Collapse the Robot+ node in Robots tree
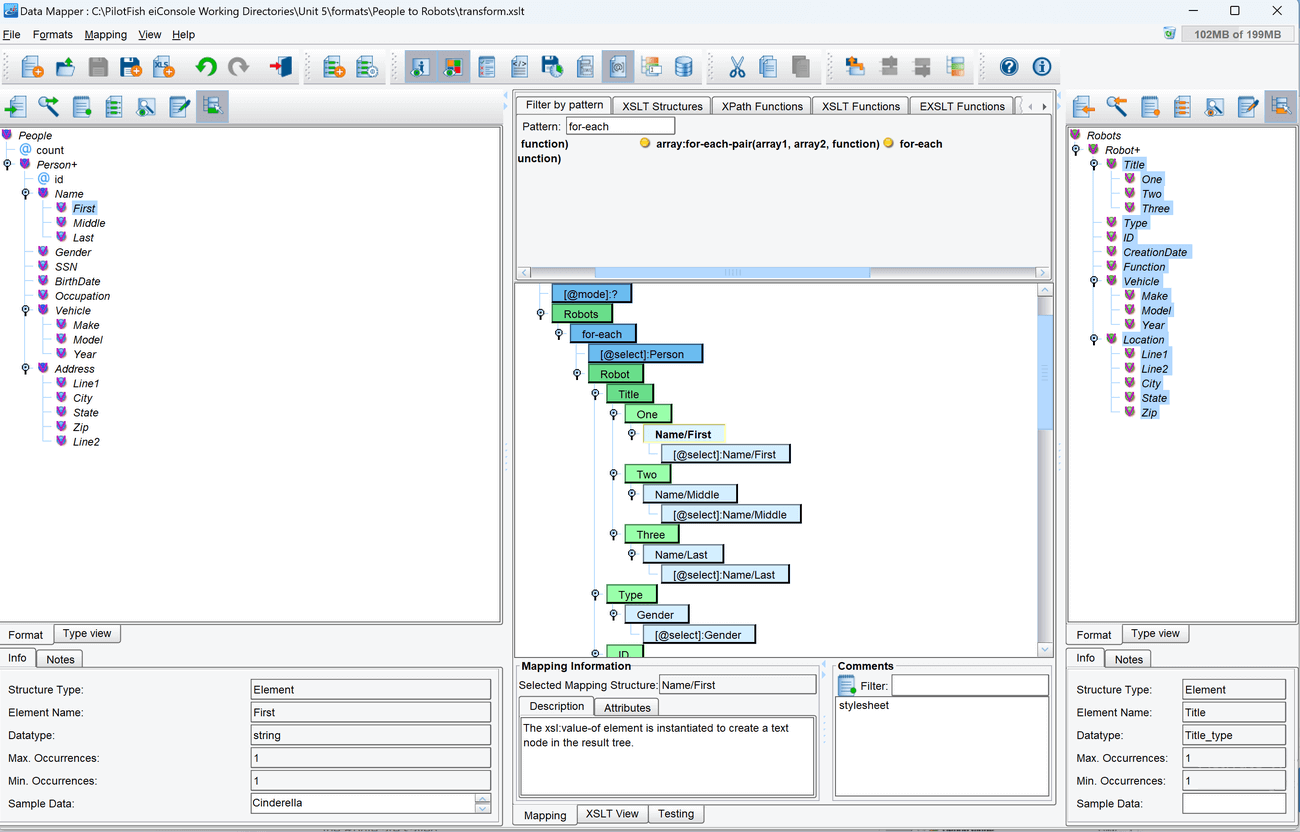 pos(1076,150)
